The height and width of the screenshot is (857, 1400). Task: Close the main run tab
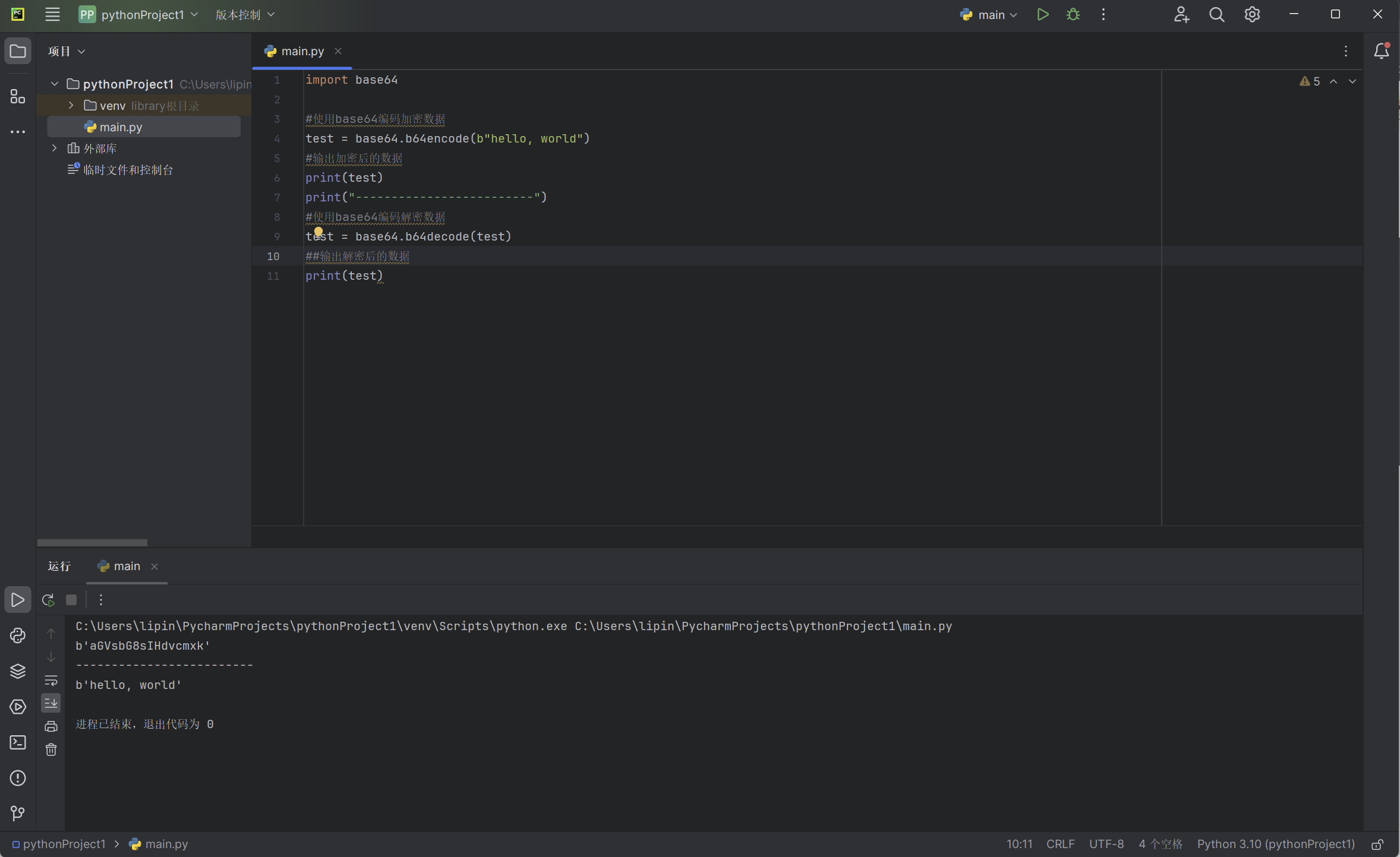click(x=154, y=567)
